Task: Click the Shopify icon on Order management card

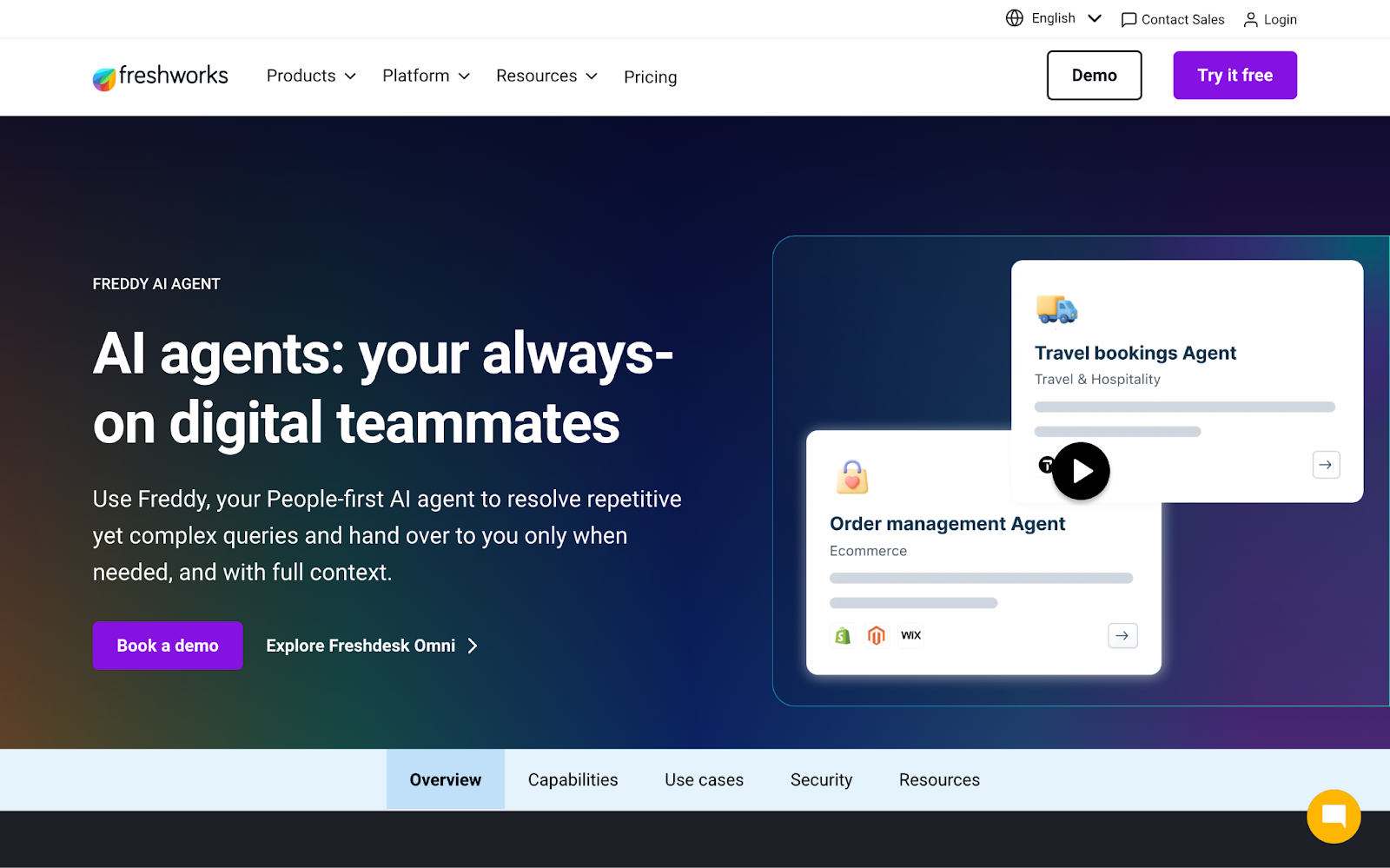Action: click(842, 636)
